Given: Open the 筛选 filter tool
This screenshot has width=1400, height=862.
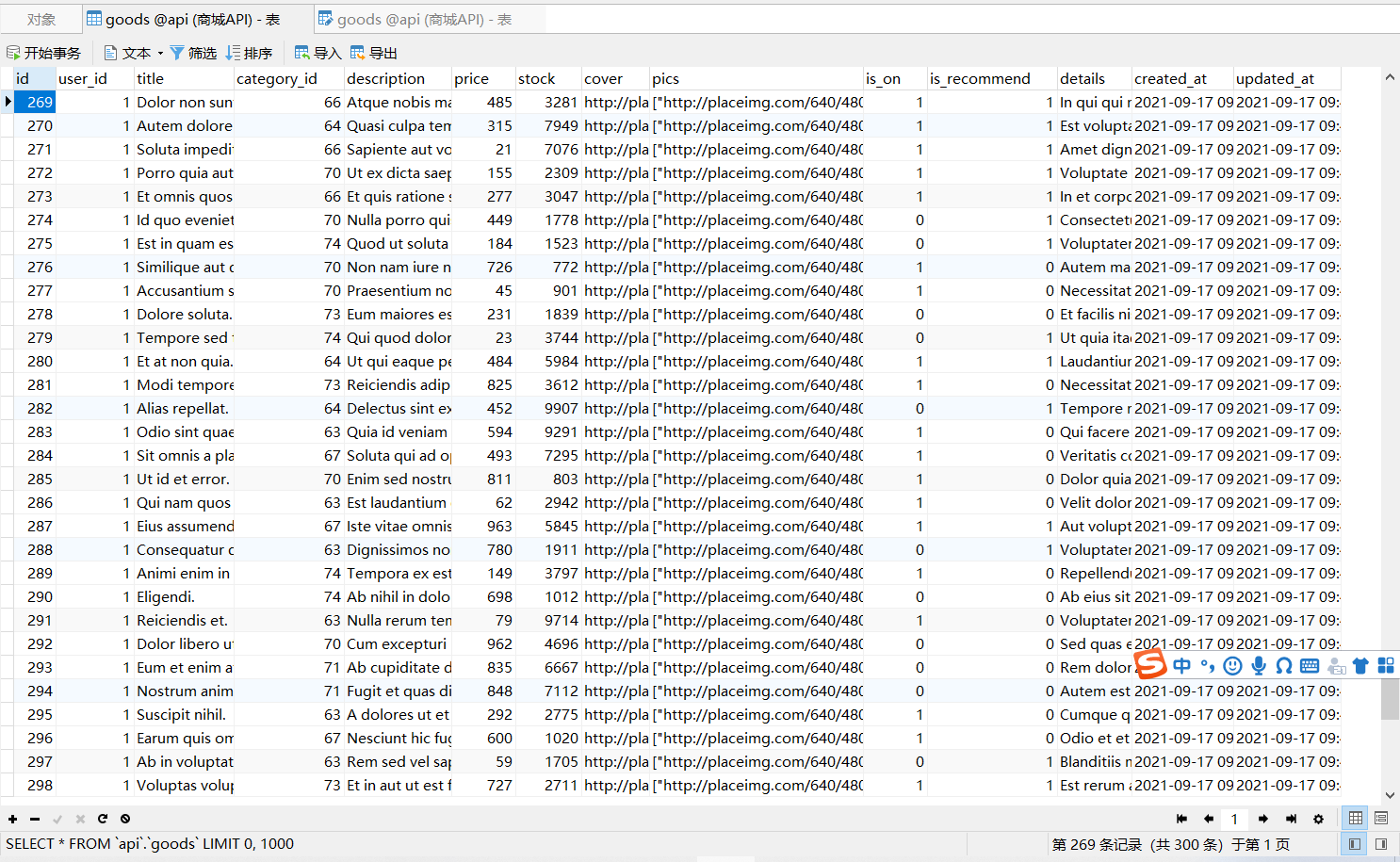Looking at the screenshot, I should pos(193,53).
